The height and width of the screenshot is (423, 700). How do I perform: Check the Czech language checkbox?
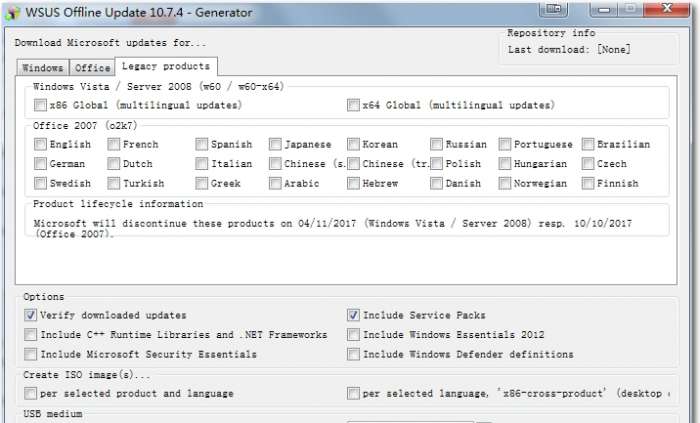click(588, 164)
